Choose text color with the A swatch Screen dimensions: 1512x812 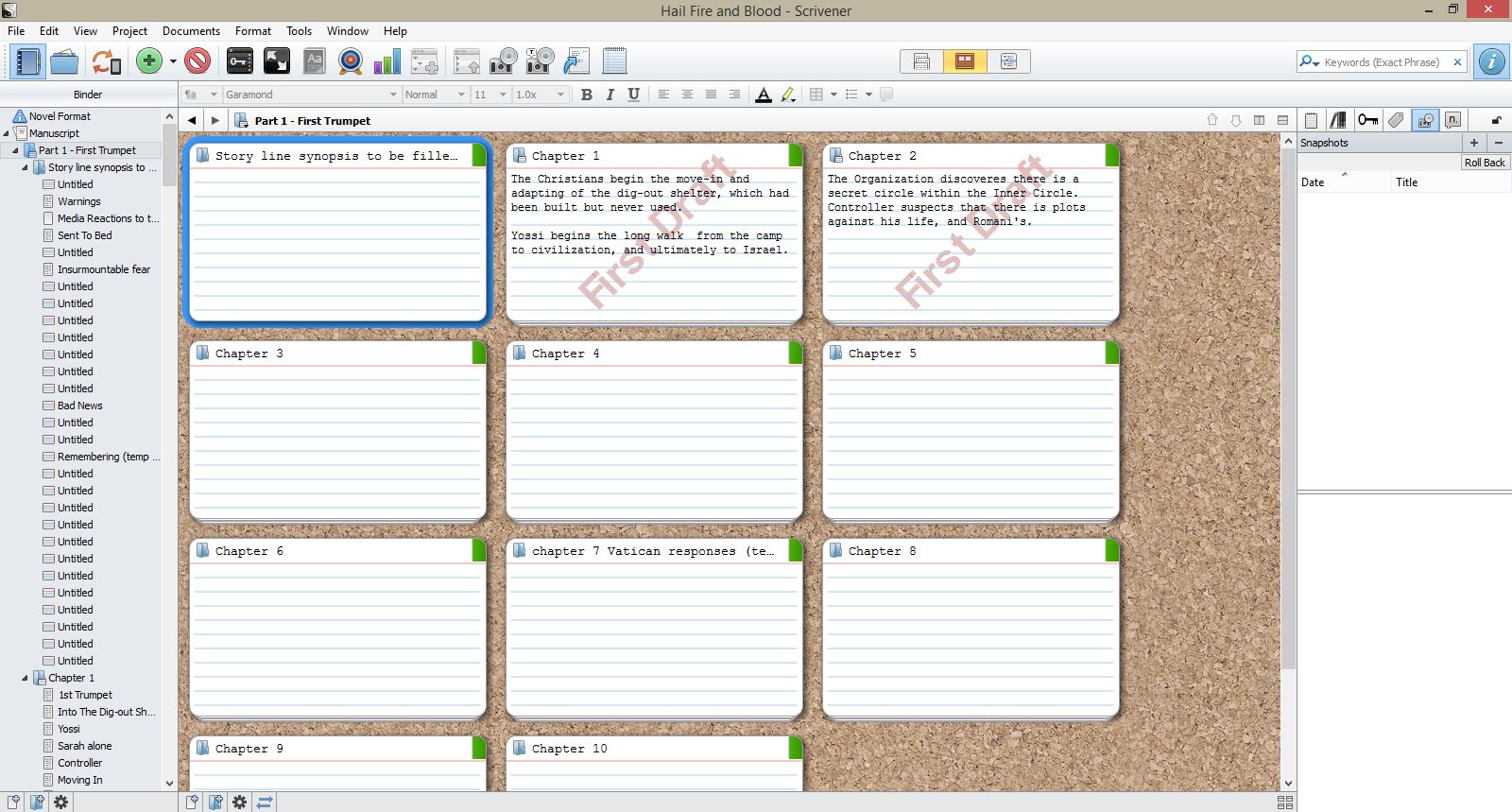coord(764,95)
